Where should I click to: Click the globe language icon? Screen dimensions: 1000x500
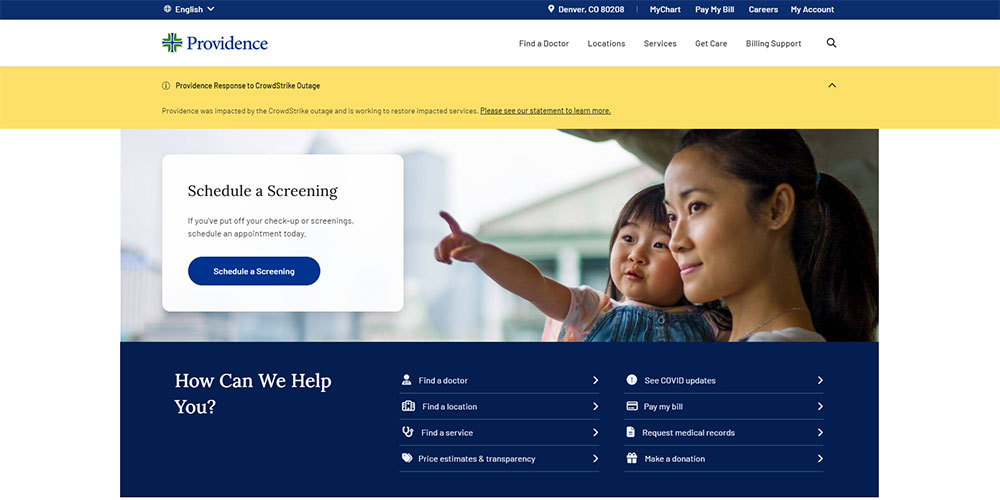[x=167, y=9]
